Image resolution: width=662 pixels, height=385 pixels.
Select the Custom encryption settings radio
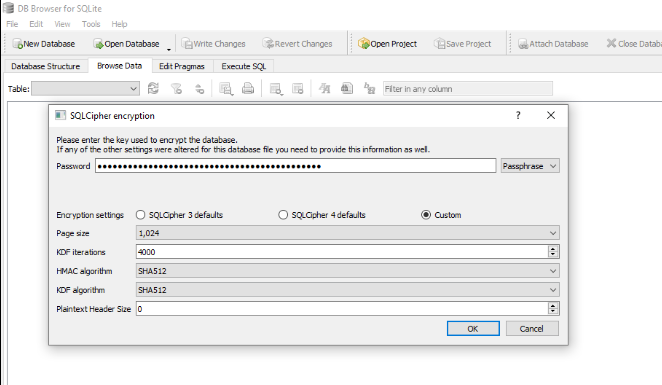click(x=426, y=215)
